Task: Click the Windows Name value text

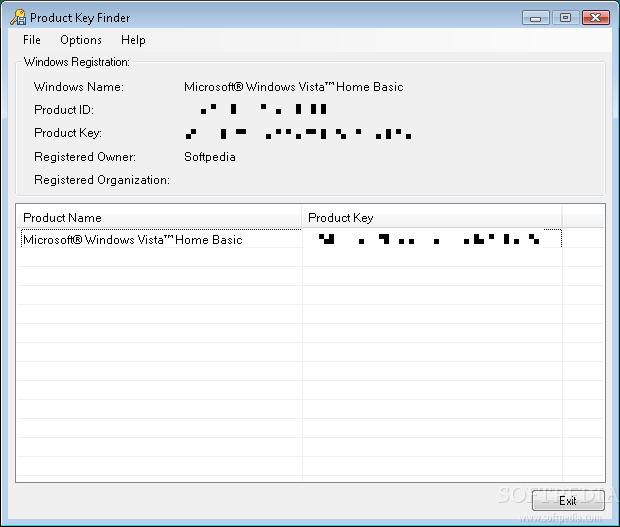Action: pos(294,87)
